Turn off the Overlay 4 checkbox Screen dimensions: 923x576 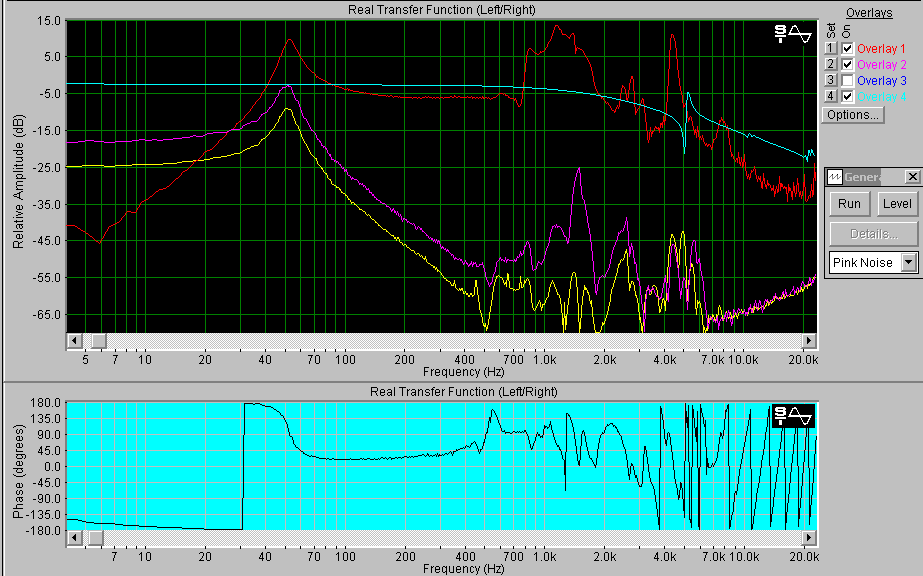click(x=847, y=96)
